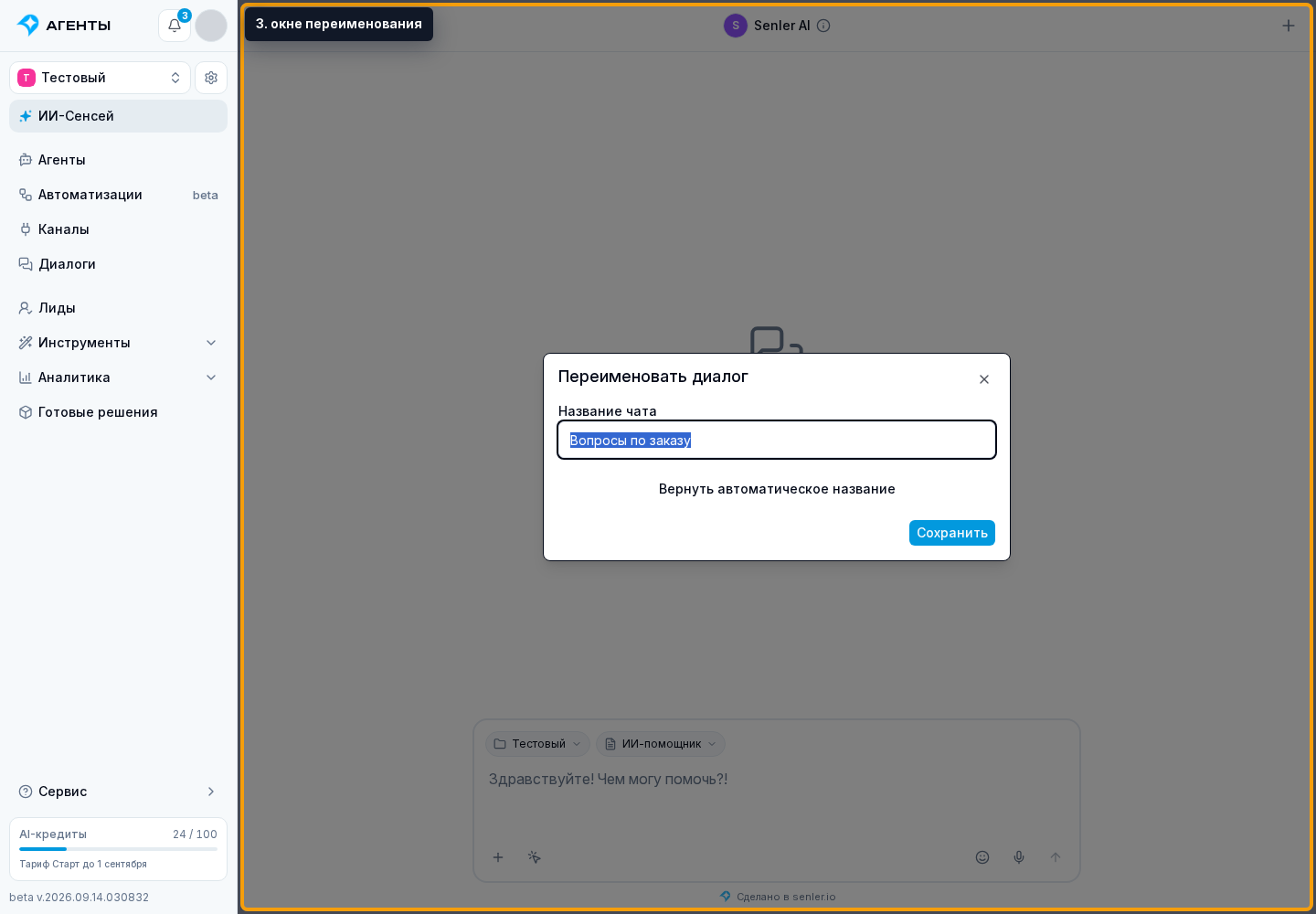Screen dimensions: 1316x914
Task: Expand the Аналитика section
Action: coord(118,377)
